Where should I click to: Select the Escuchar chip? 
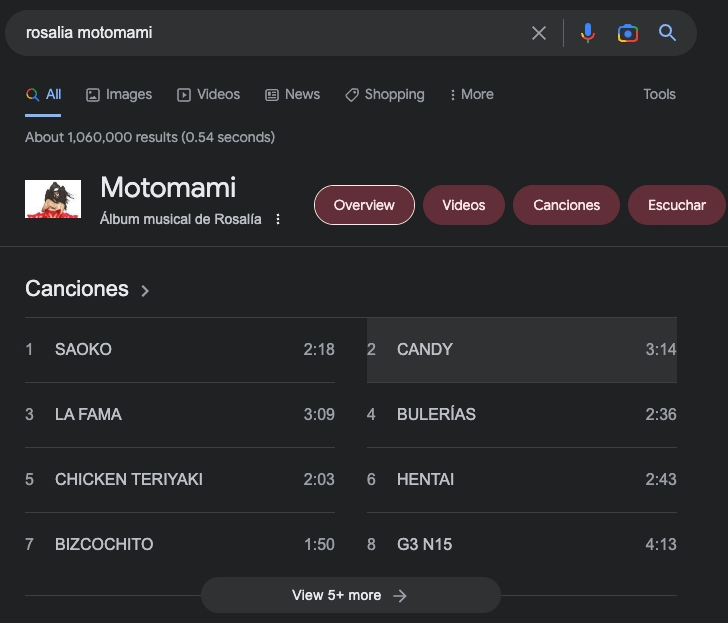point(676,205)
